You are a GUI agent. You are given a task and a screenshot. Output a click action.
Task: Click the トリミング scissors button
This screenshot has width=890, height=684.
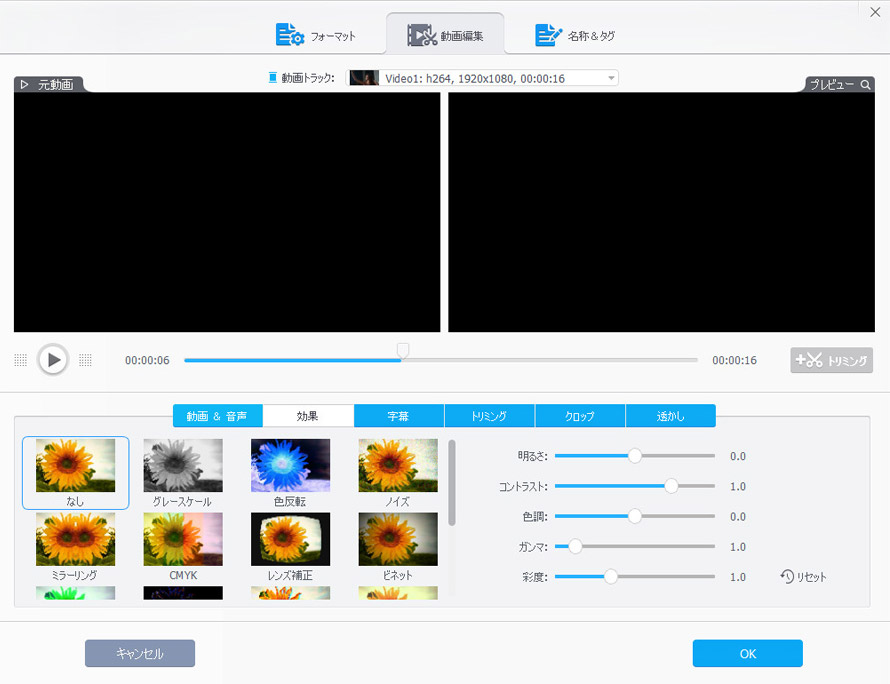tap(831, 361)
